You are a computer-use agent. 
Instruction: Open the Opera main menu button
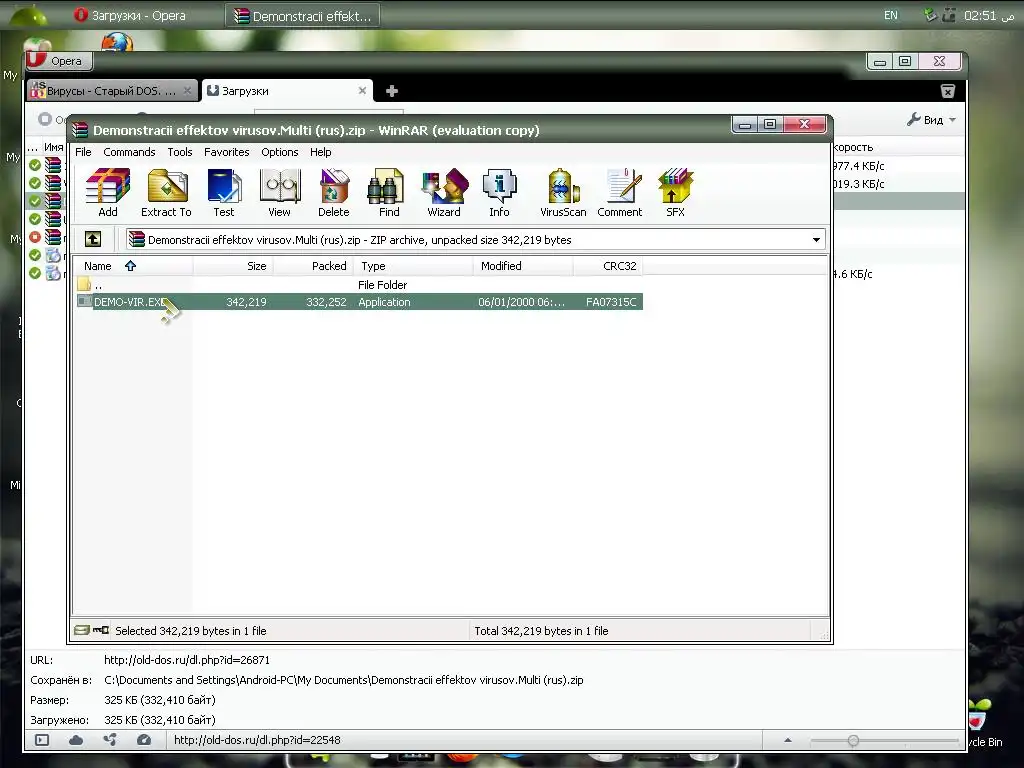[59, 61]
